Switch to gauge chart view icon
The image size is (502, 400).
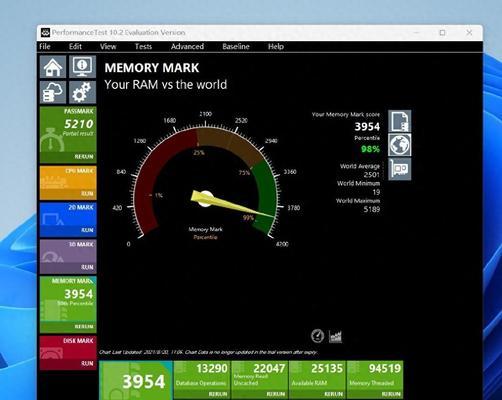click(317, 336)
